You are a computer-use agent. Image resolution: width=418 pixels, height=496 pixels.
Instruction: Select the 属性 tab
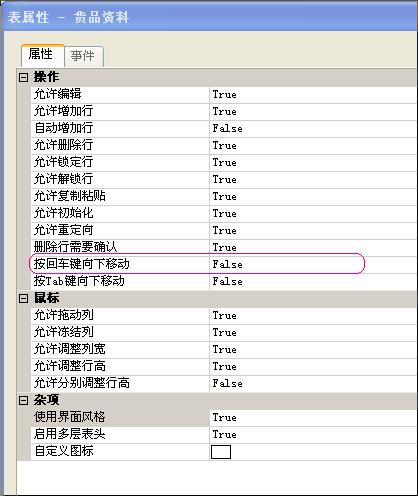pyautogui.click(x=42, y=54)
